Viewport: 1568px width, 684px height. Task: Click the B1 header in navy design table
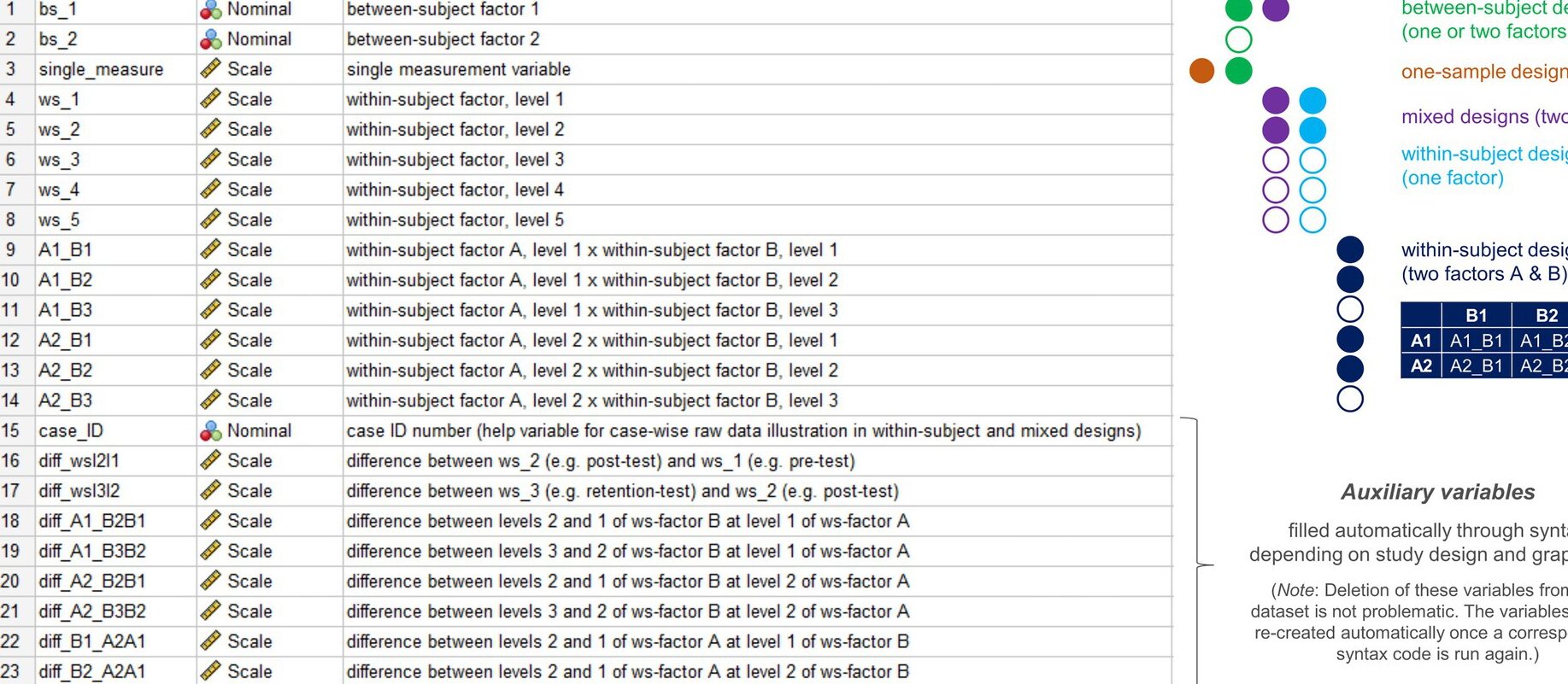click(x=1476, y=315)
